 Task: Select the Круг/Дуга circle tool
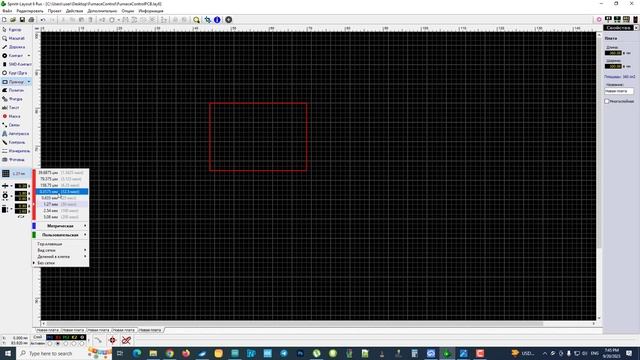point(16,73)
